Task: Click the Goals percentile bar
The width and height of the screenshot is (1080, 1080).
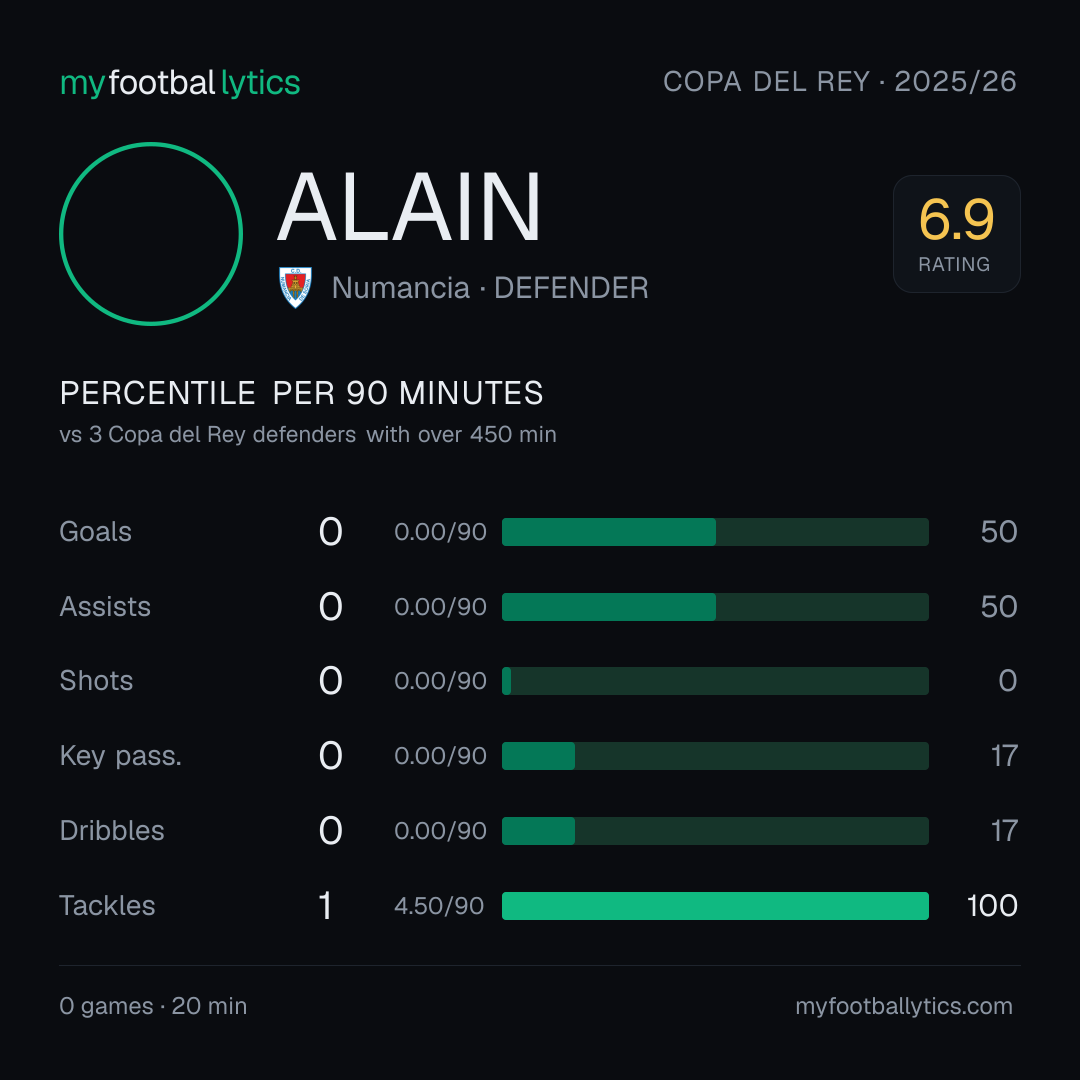Action: pyautogui.click(x=715, y=532)
